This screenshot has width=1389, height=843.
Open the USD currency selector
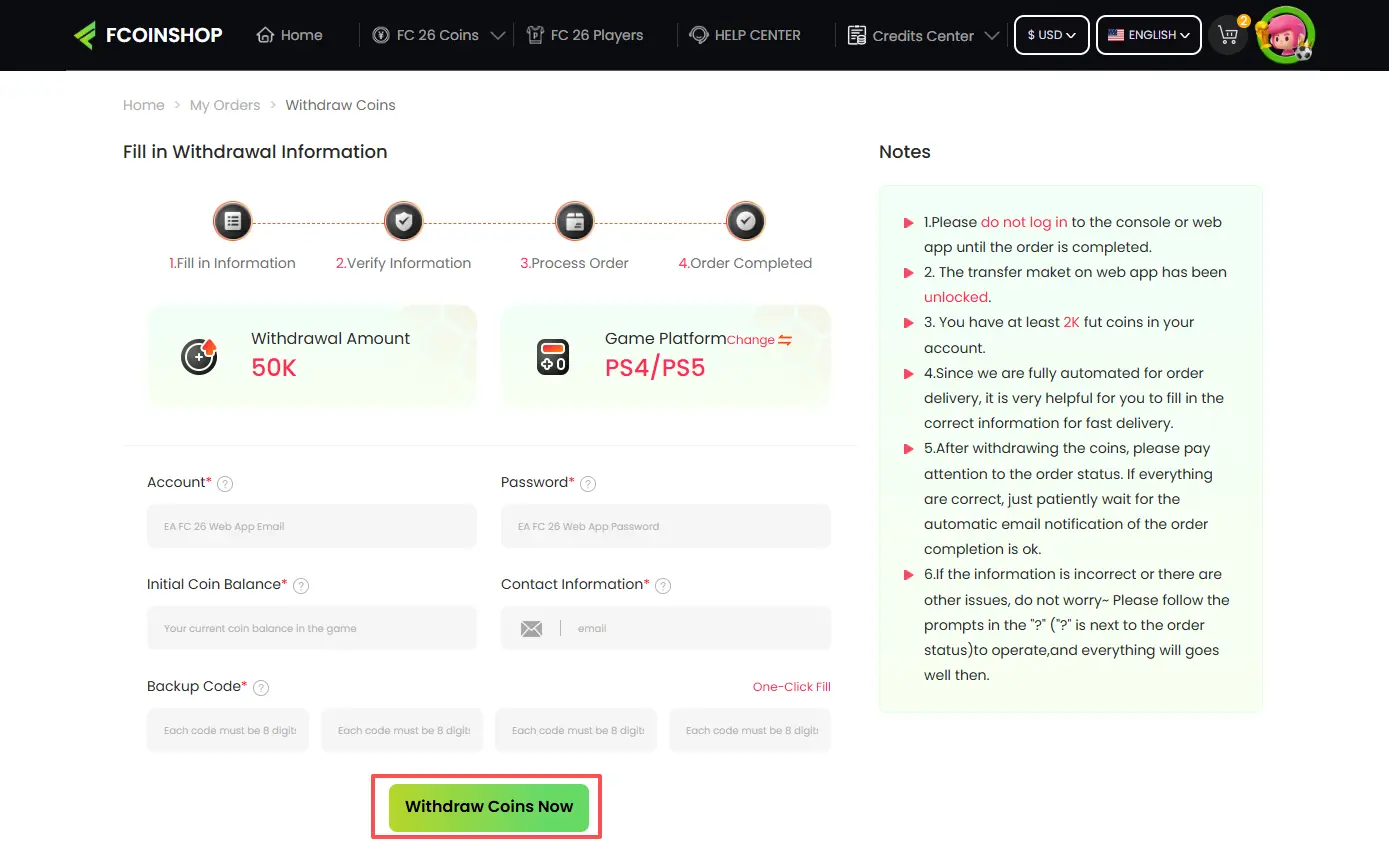(1051, 34)
